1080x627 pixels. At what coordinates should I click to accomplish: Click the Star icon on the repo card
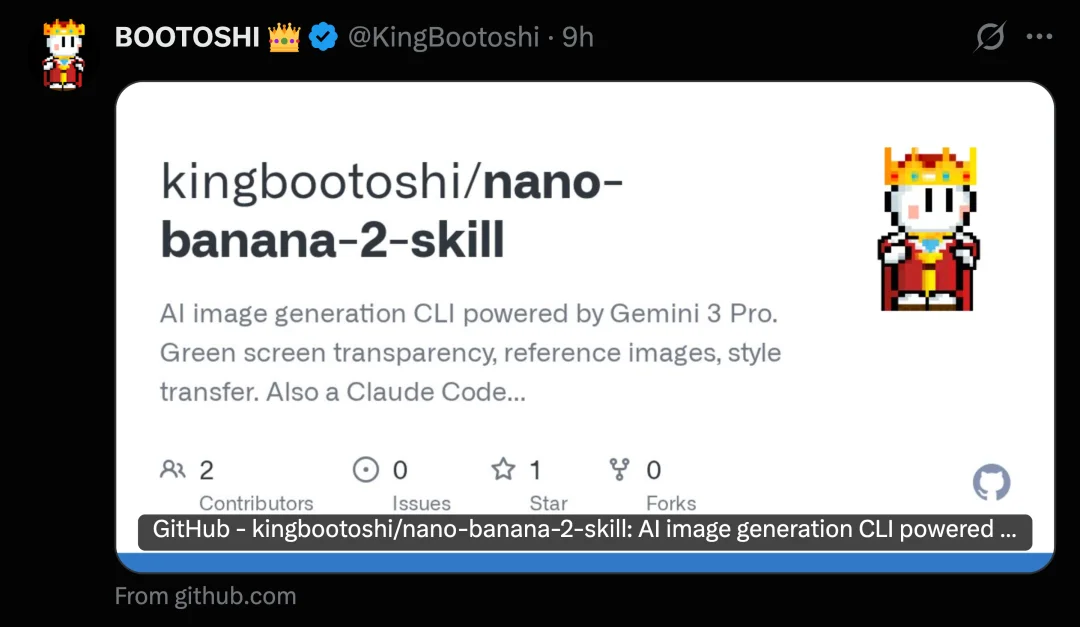pyautogui.click(x=505, y=469)
